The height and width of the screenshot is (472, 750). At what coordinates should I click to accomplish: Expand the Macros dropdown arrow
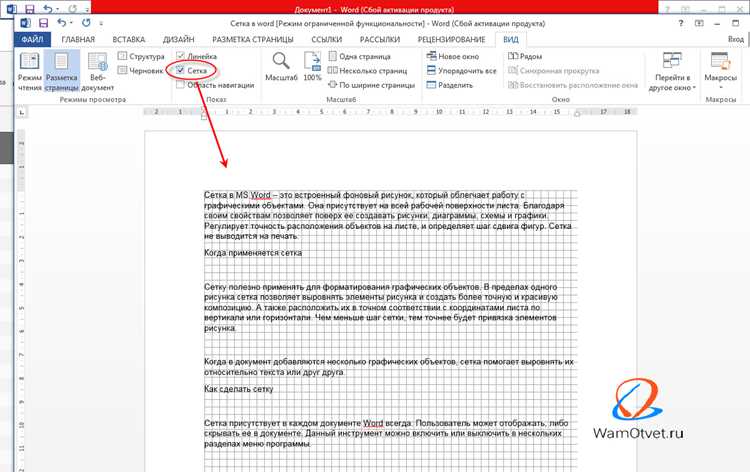click(x=720, y=87)
